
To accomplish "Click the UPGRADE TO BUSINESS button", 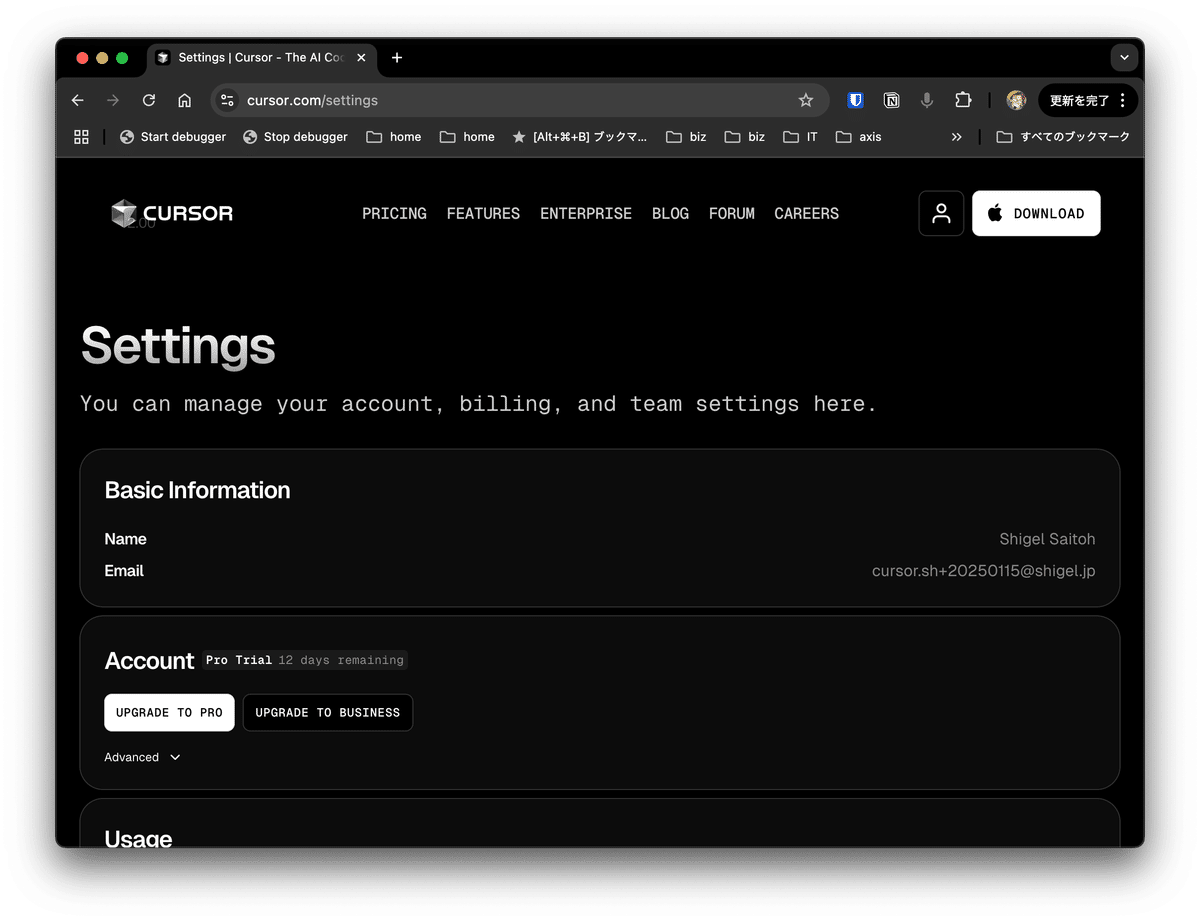I will coord(328,712).
